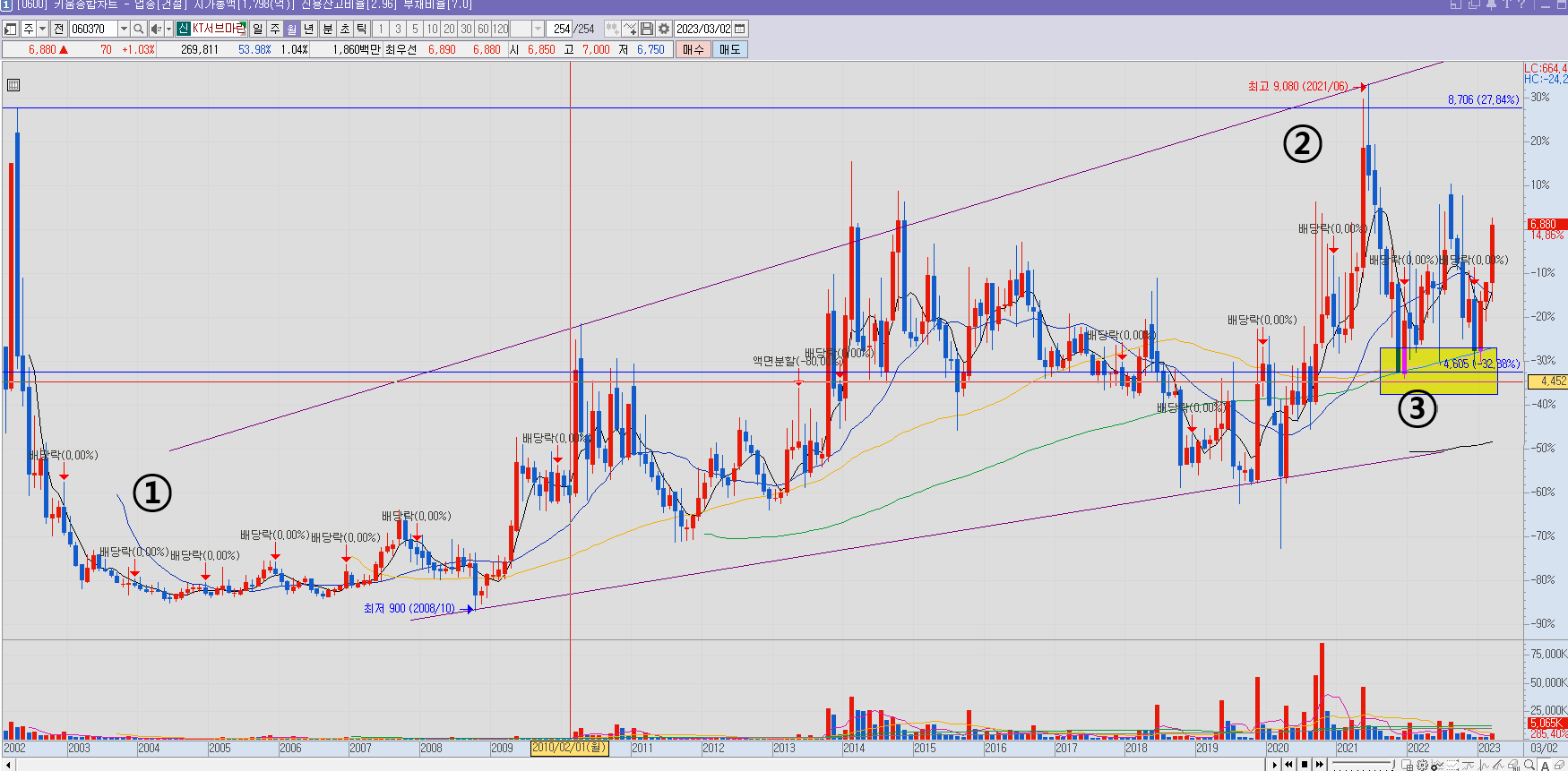Expand the 주 type dropdown arrow
Viewport: 1568px width, 771px height.
pyautogui.click(x=42, y=29)
